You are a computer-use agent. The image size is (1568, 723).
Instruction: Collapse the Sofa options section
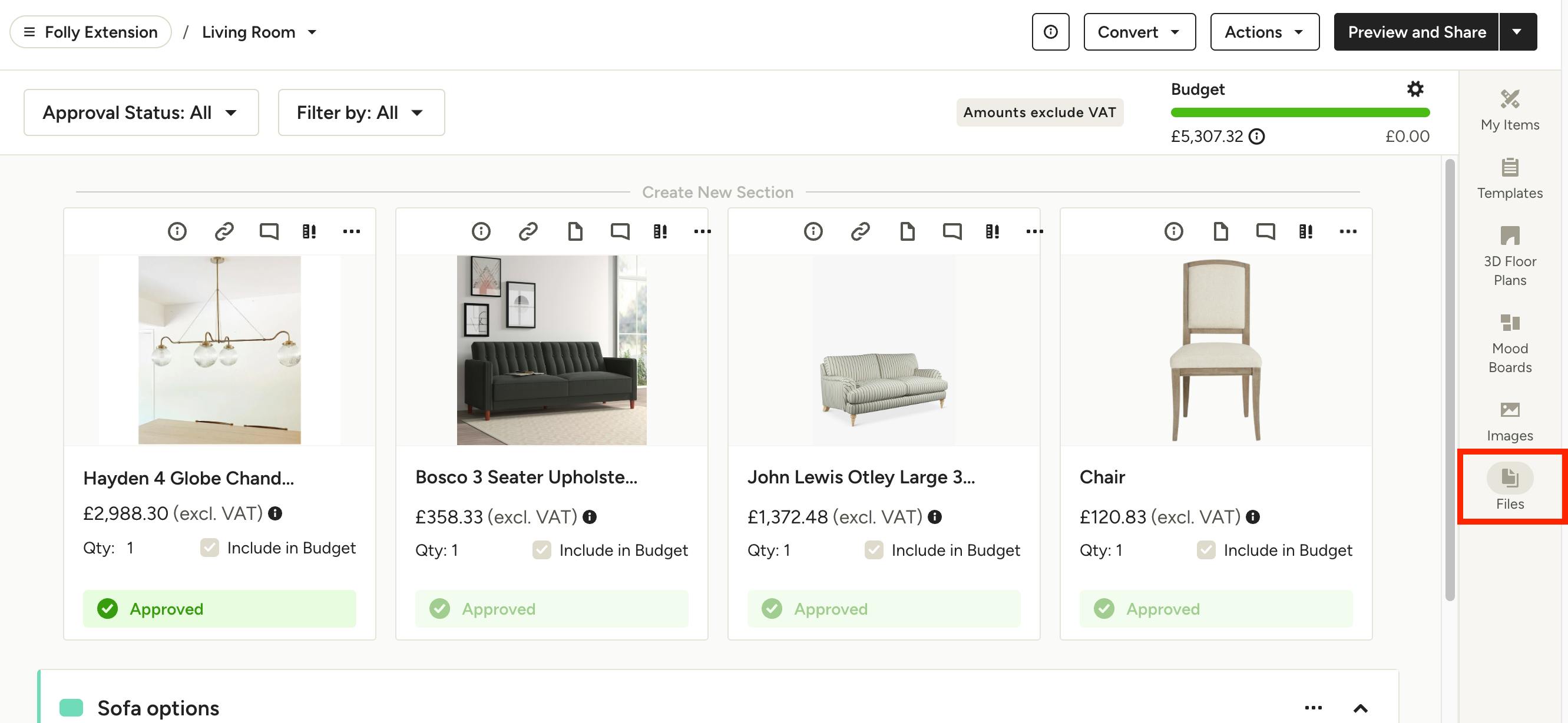1360,708
